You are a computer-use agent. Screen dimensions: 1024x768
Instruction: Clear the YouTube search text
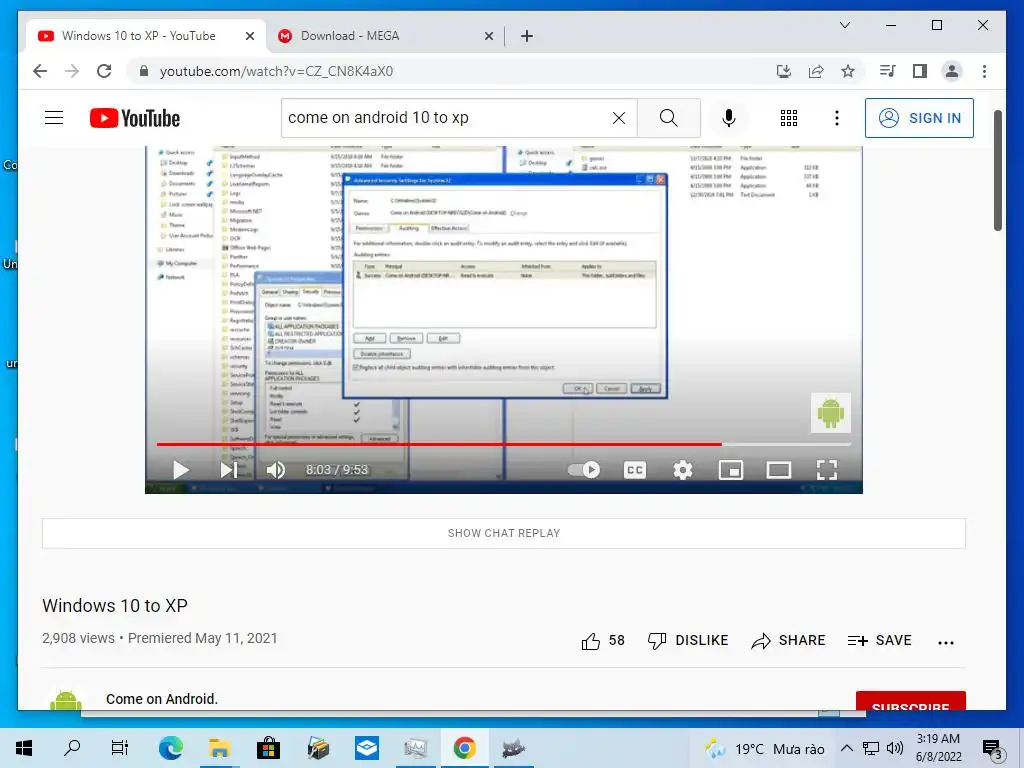pyautogui.click(x=618, y=118)
